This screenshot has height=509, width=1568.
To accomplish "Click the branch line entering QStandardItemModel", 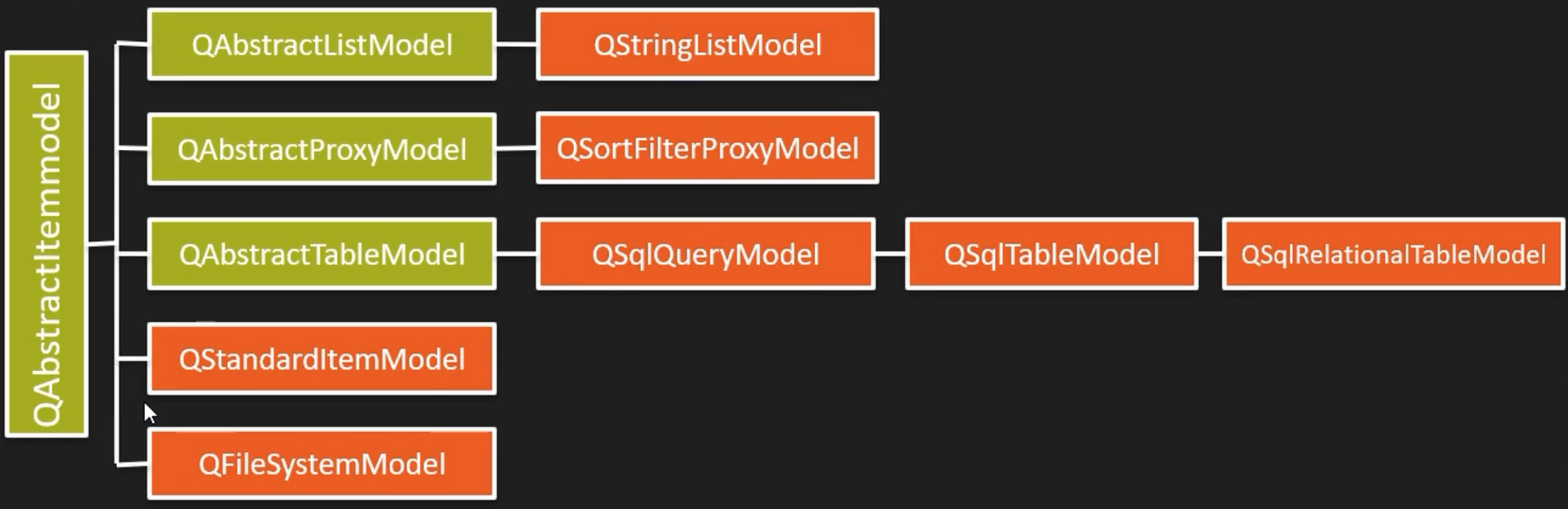I will (x=132, y=359).
